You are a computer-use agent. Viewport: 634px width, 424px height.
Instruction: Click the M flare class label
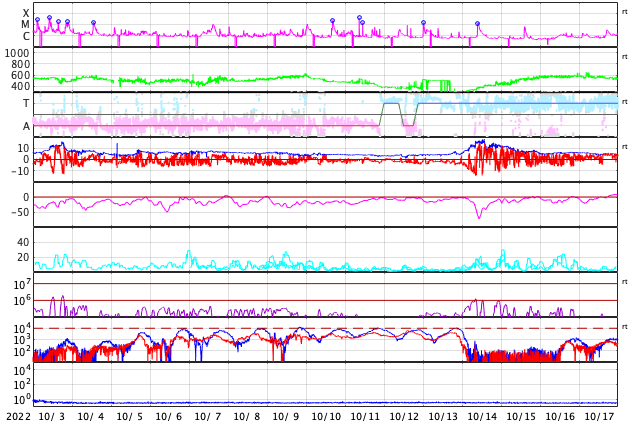(25, 25)
